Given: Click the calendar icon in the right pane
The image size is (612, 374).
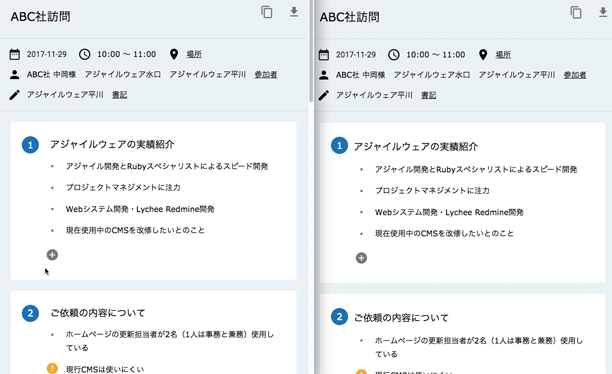Looking at the screenshot, I should click(x=324, y=55).
